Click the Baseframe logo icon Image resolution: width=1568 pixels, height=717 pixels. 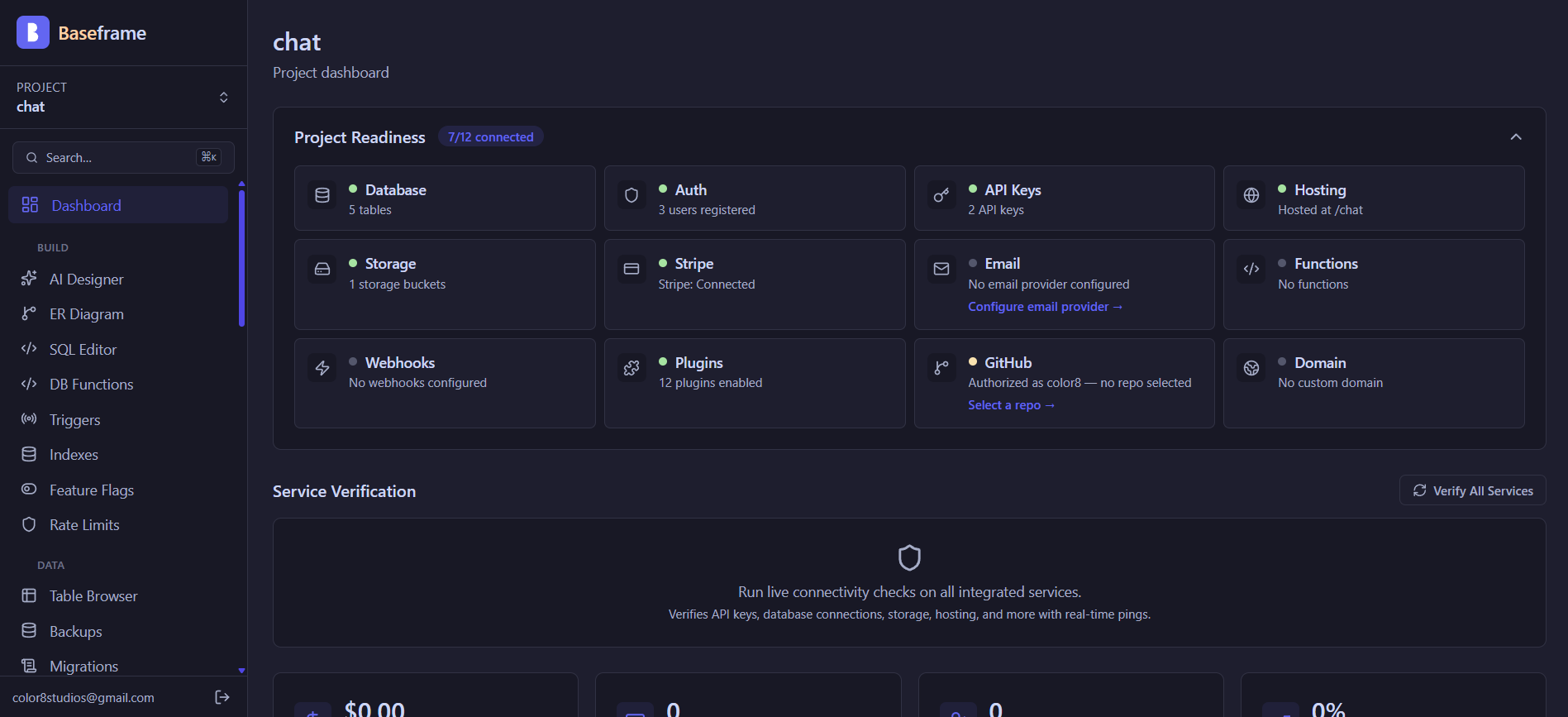33,32
